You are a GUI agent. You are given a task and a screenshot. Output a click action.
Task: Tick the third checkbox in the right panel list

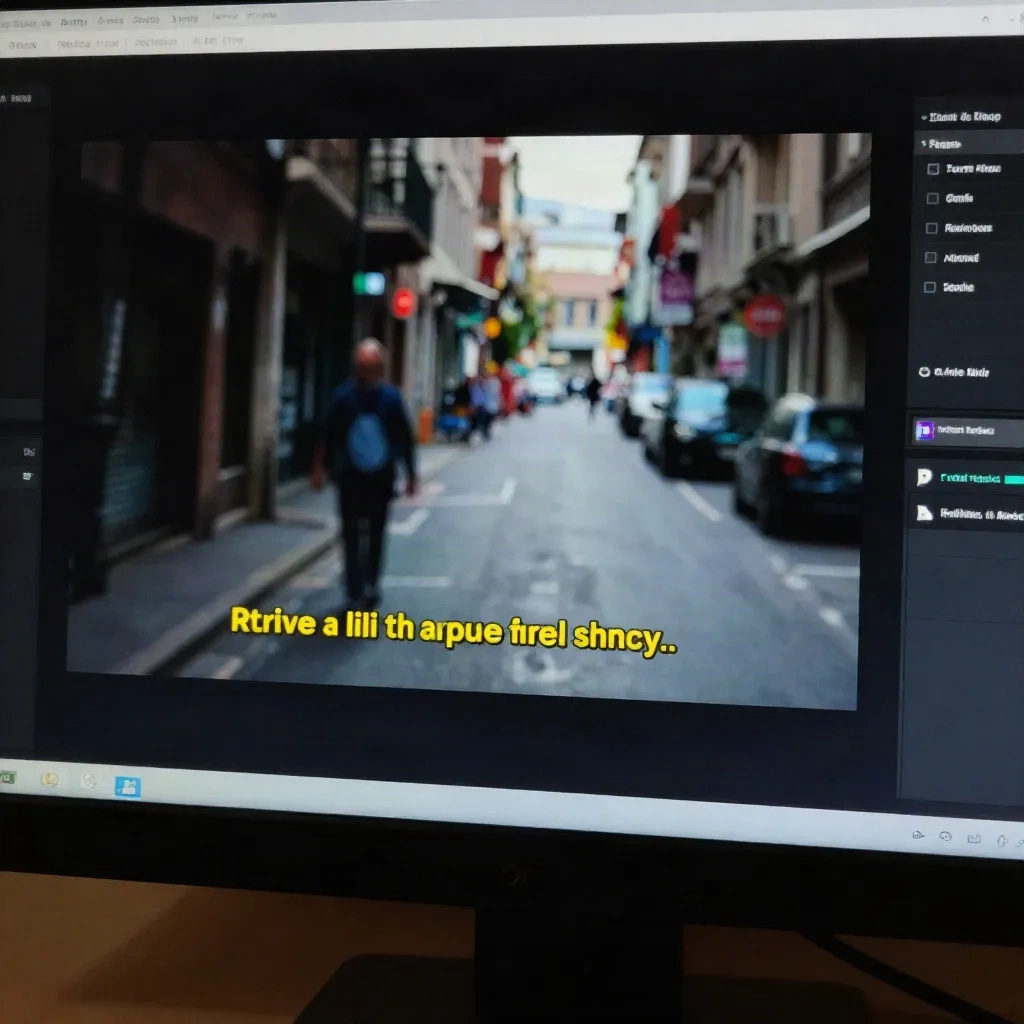932,228
